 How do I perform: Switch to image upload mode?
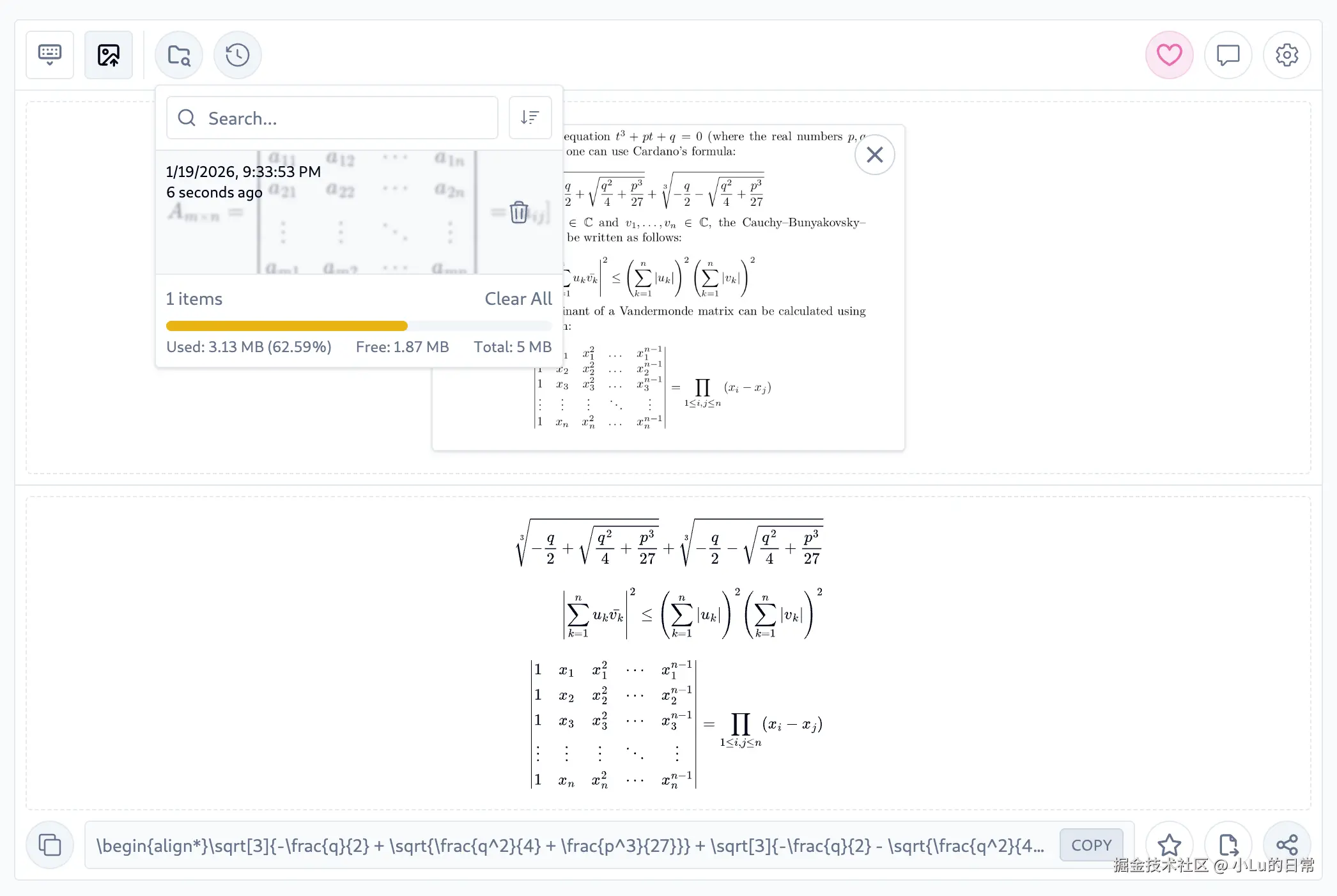click(109, 55)
